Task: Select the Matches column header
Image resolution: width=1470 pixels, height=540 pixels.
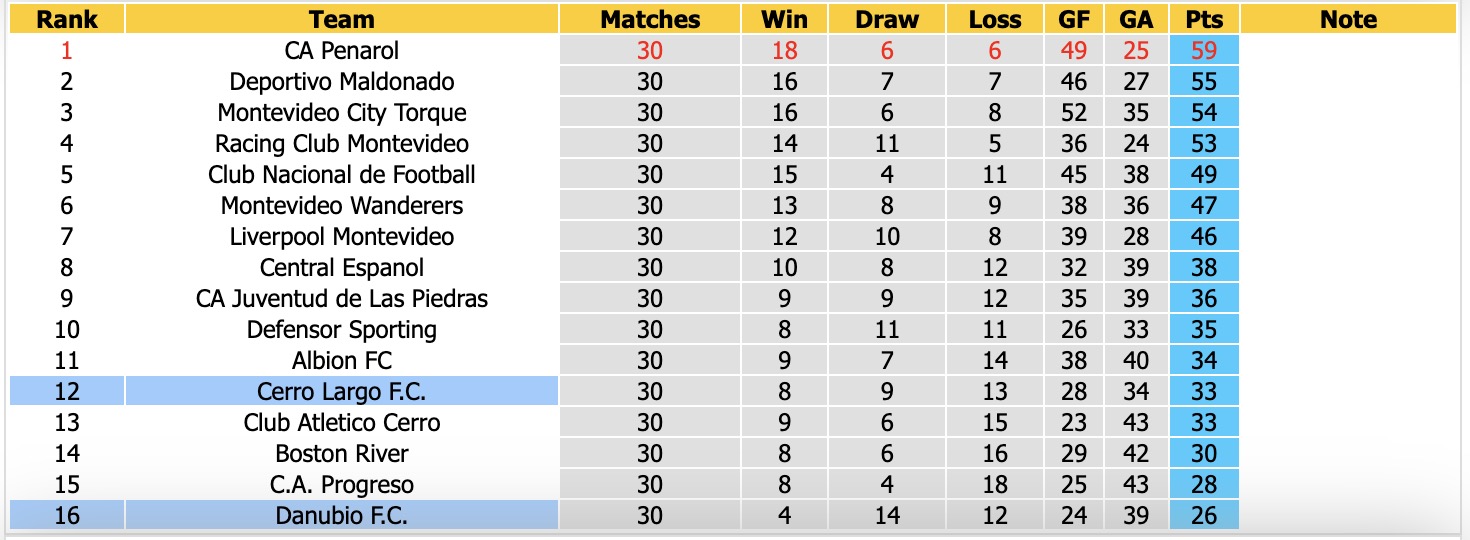Action: coord(650,19)
